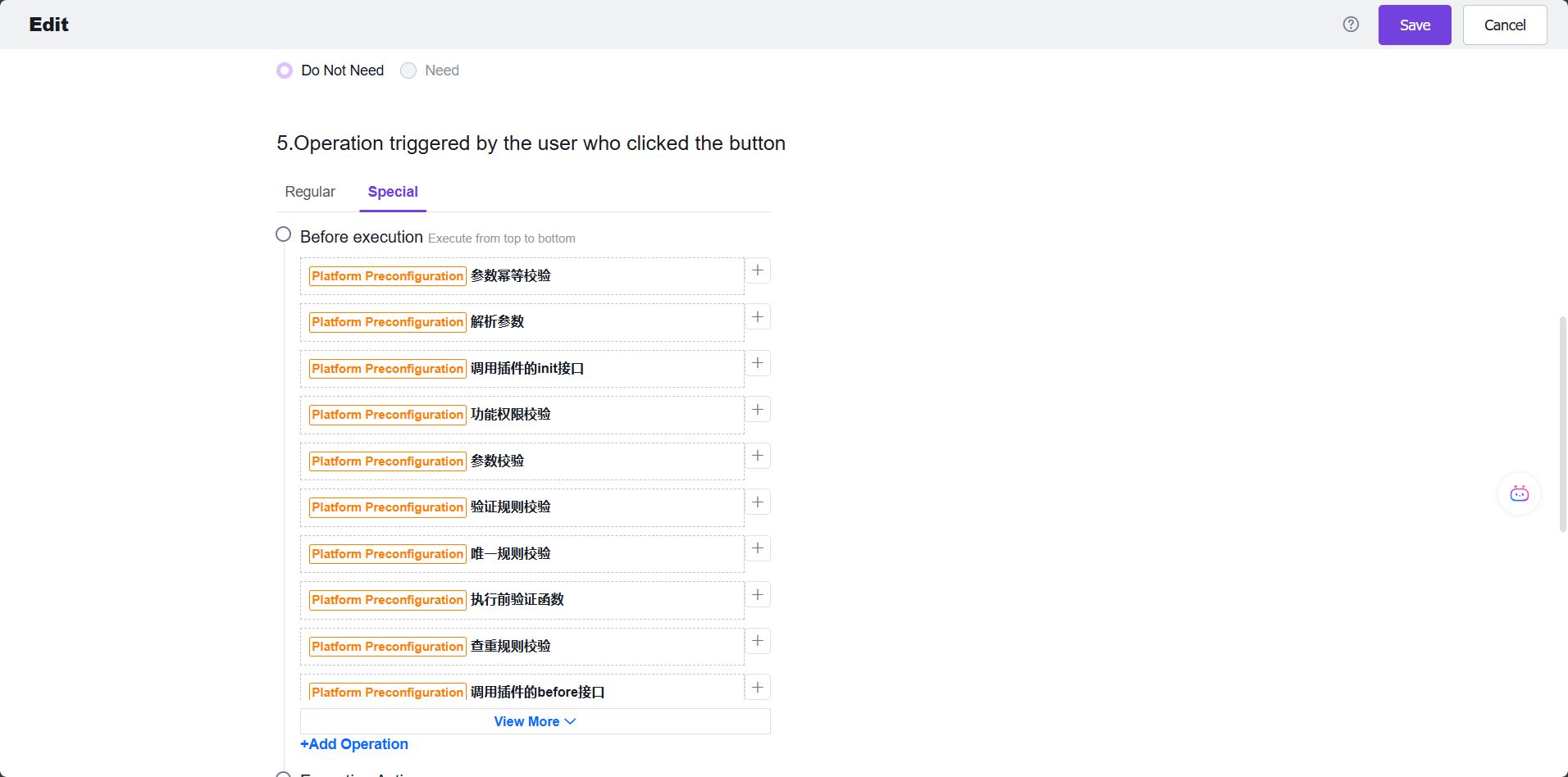Click the Add Operation link
Viewport: 1568px width, 777px height.
point(353,743)
